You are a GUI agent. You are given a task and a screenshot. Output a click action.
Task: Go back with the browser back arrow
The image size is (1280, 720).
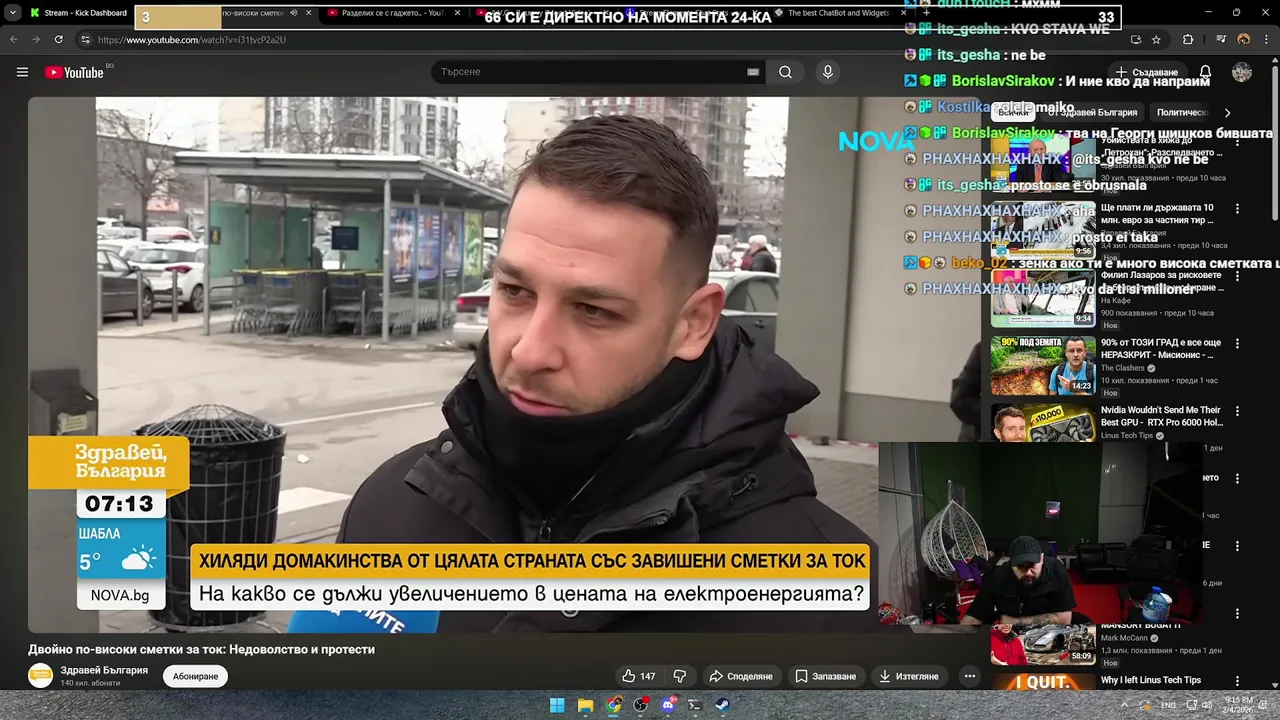tap(13, 39)
